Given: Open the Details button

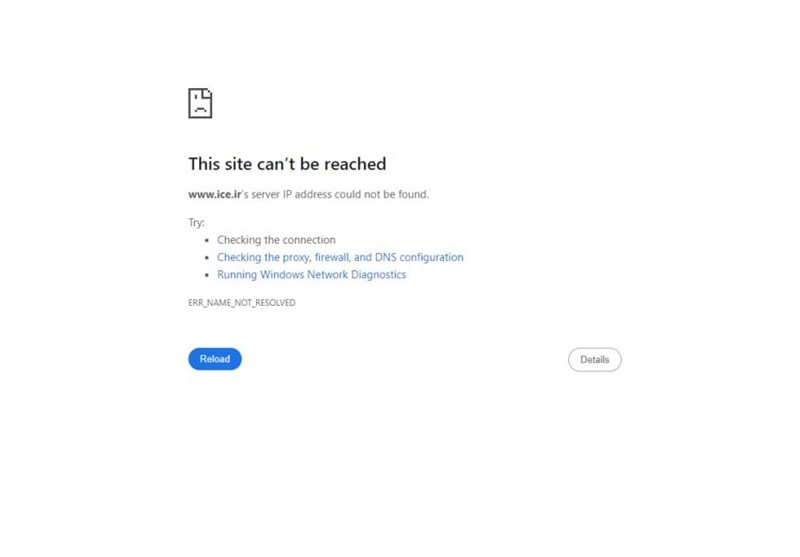Looking at the screenshot, I should pyautogui.click(x=594, y=360).
